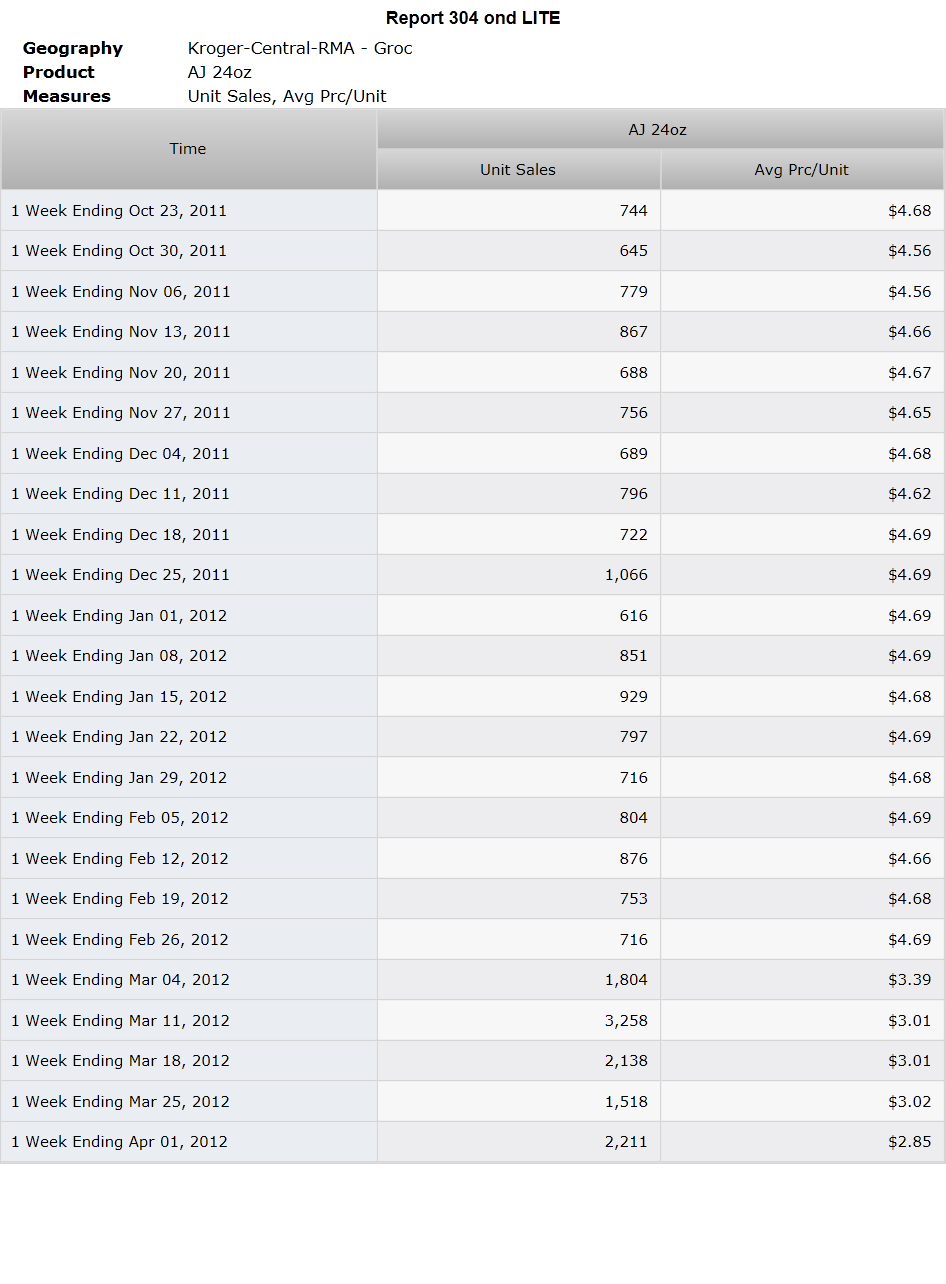Select row 1 Week Ending Apr 01, 2012

click(x=472, y=1142)
